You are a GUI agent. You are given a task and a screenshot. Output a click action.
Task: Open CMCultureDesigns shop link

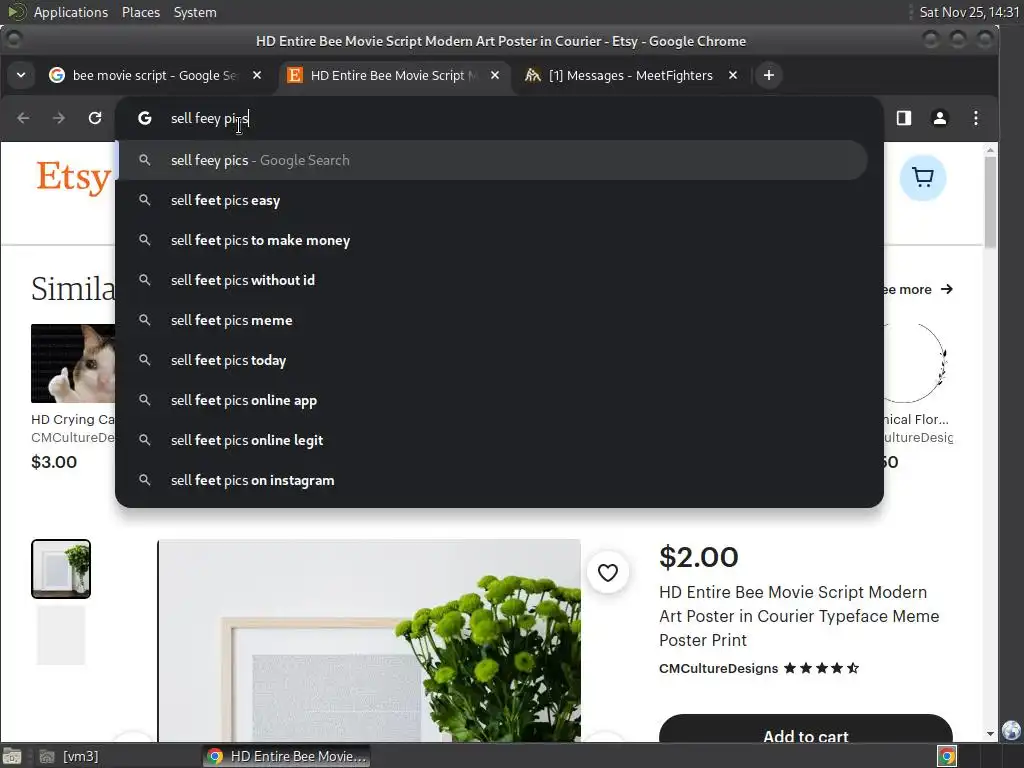click(718, 668)
